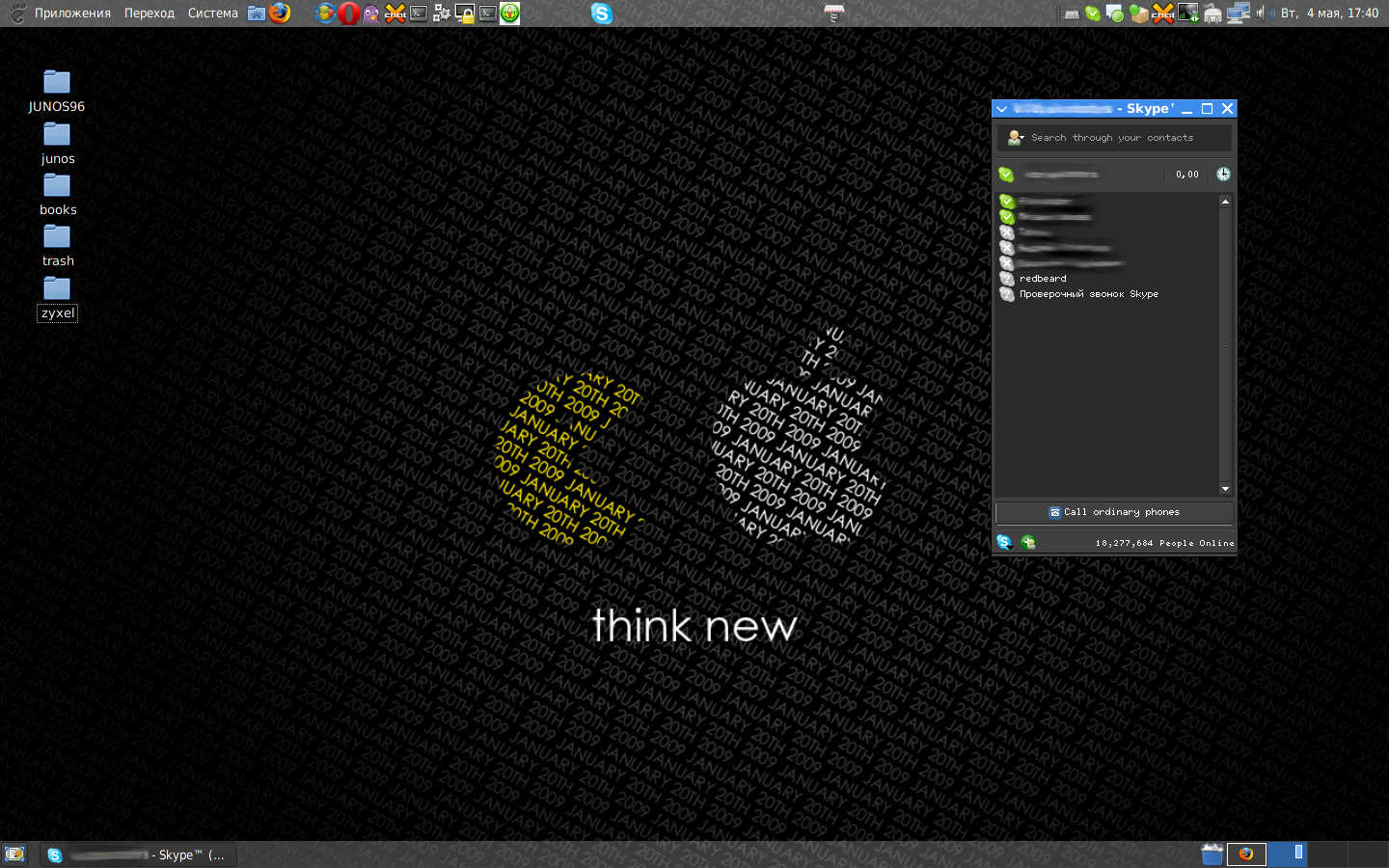Open the calendar from the clock Вт, 4 мая
Viewport: 1389px width, 868px height.
(x=1330, y=13)
